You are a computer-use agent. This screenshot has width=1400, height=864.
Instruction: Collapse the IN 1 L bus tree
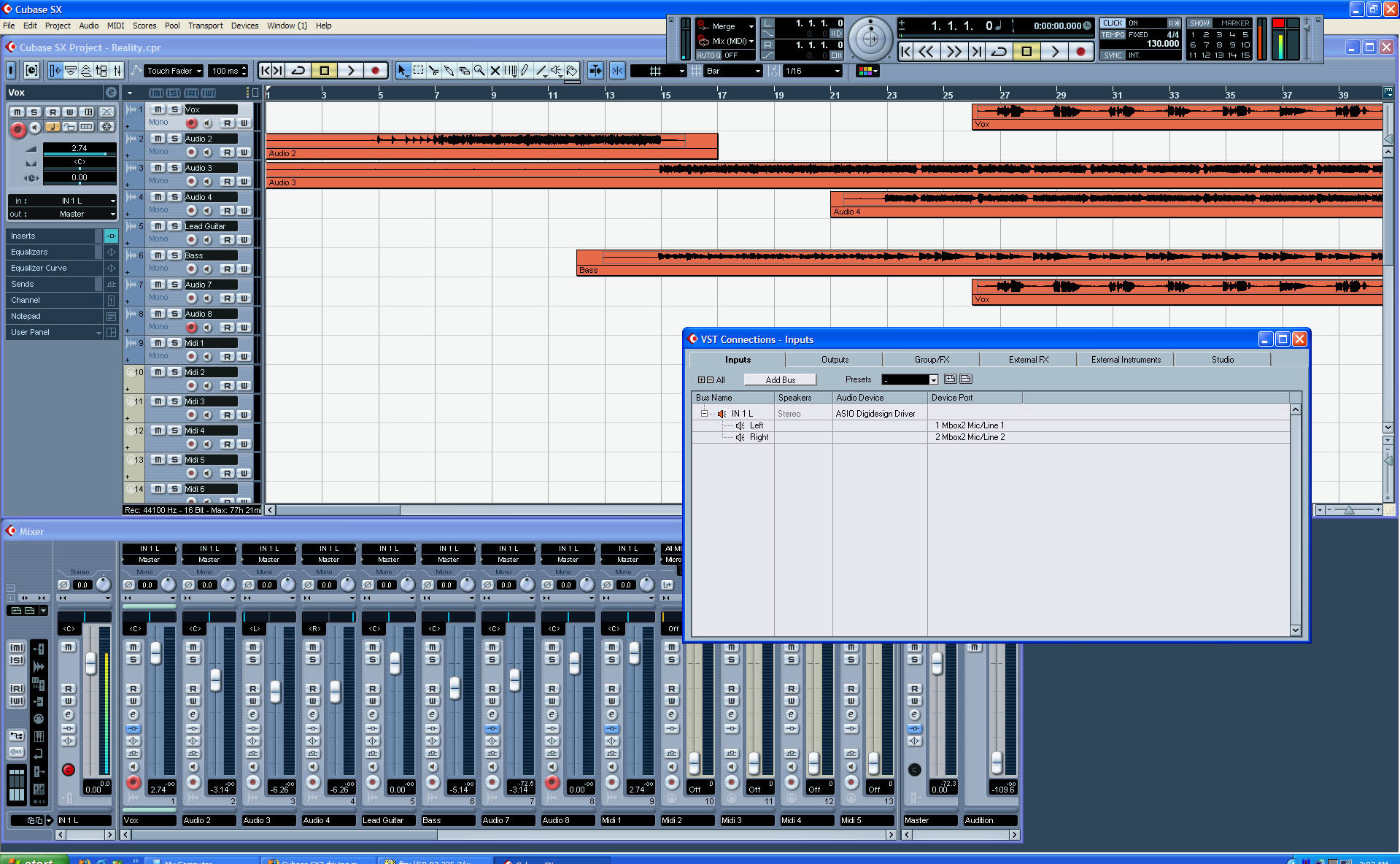click(704, 414)
